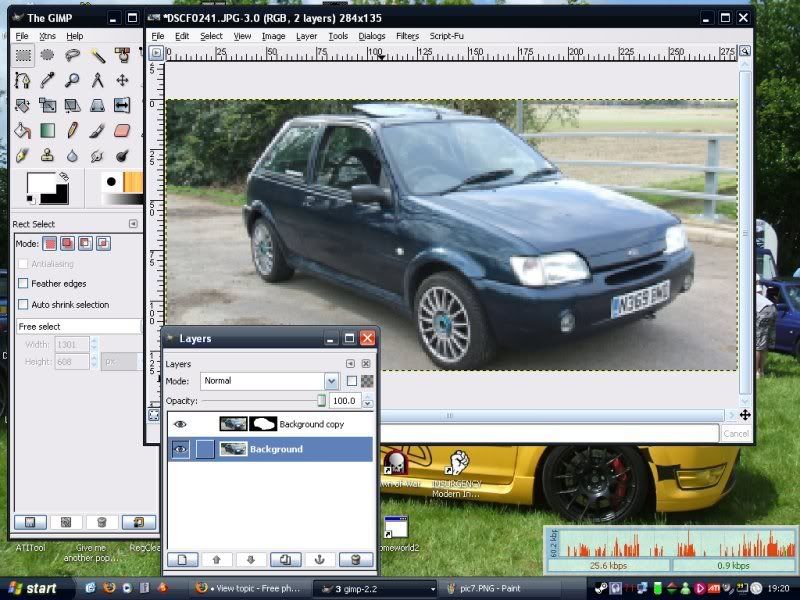This screenshot has width=800, height=600.
Task: Set selection mode to Subtract
Action: coord(85,243)
